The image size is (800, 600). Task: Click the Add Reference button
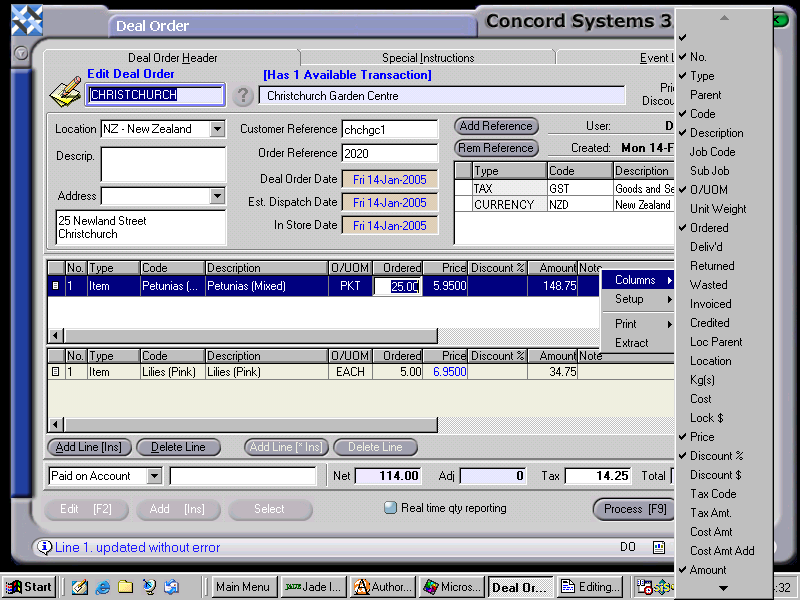point(496,126)
